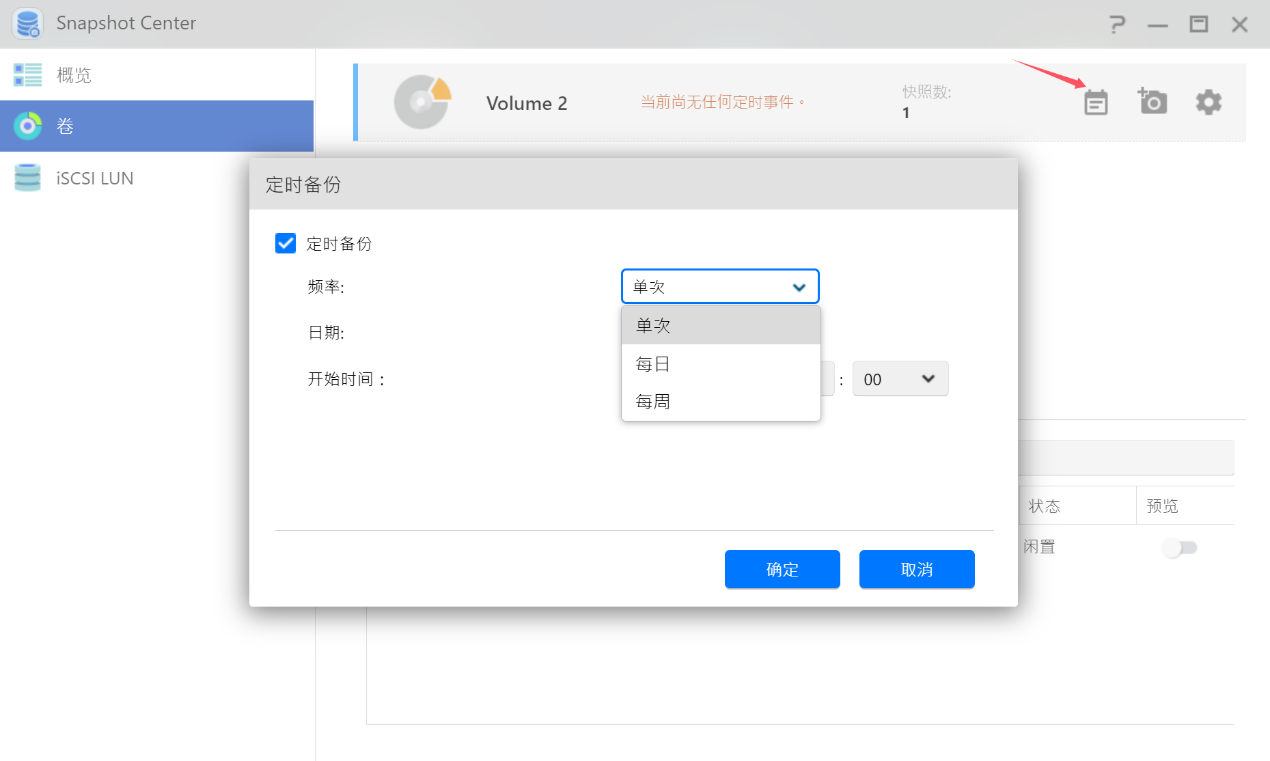This screenshot has height=761, width=1270.
Task: Open the minutes 00 dropdown
Action: 900,379
